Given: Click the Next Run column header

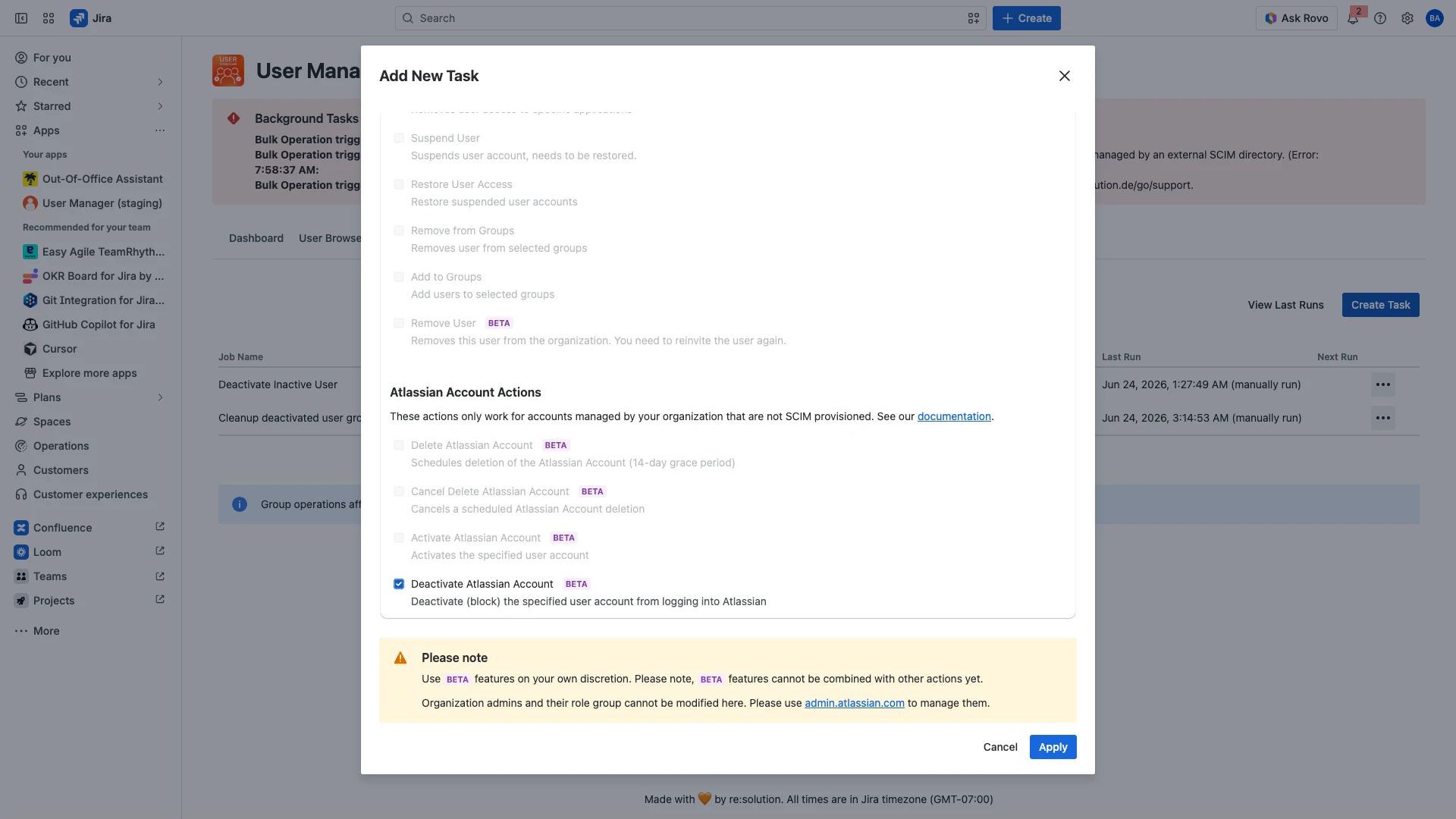Looking at the screenshot, I should [x=1337, y=357].
